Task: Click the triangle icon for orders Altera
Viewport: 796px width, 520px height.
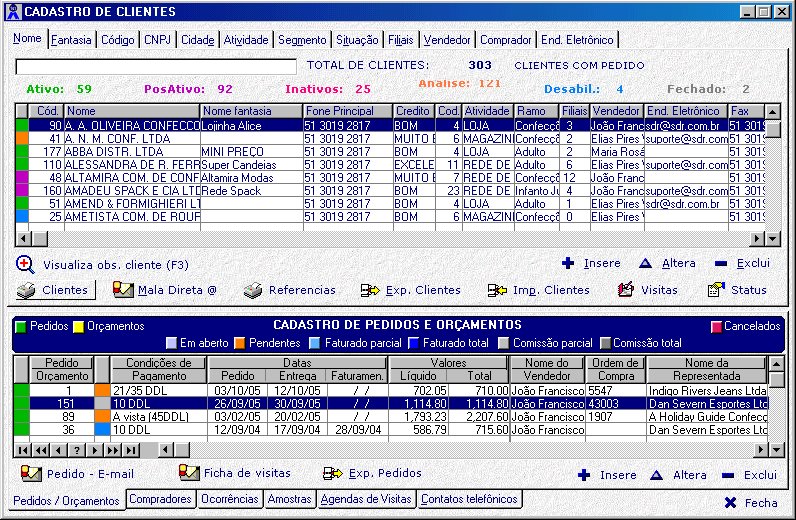Action: (656, 475)
